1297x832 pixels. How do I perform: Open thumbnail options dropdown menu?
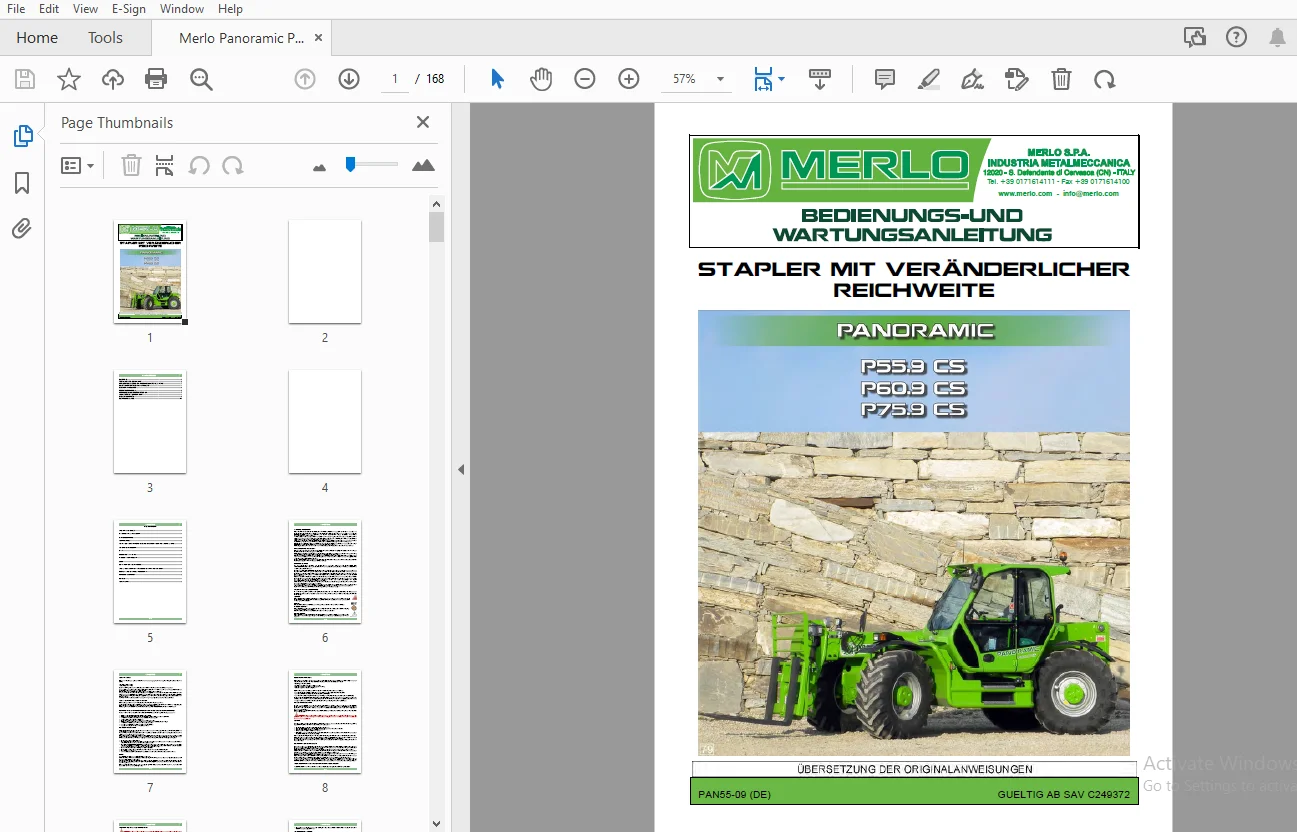tap(77, 165)
